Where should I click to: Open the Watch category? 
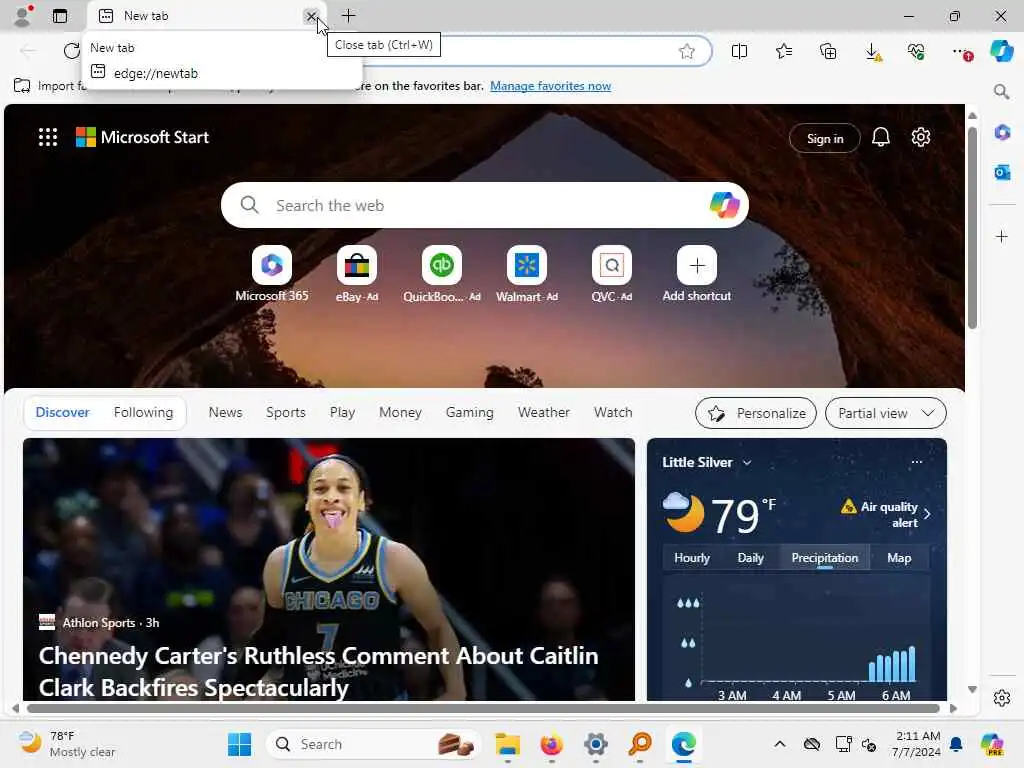click(613, 413)
